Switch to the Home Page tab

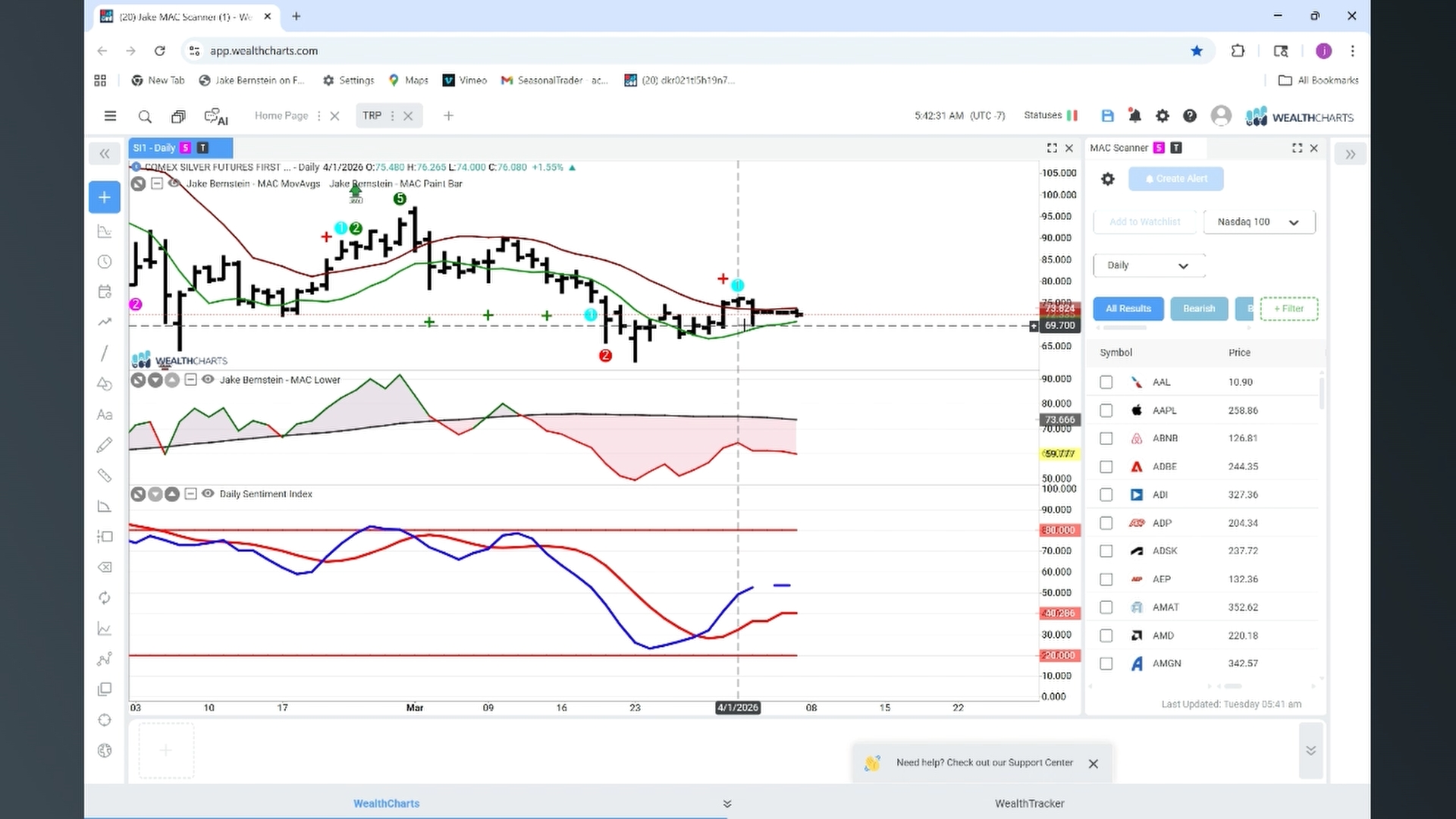coord(281,116)
